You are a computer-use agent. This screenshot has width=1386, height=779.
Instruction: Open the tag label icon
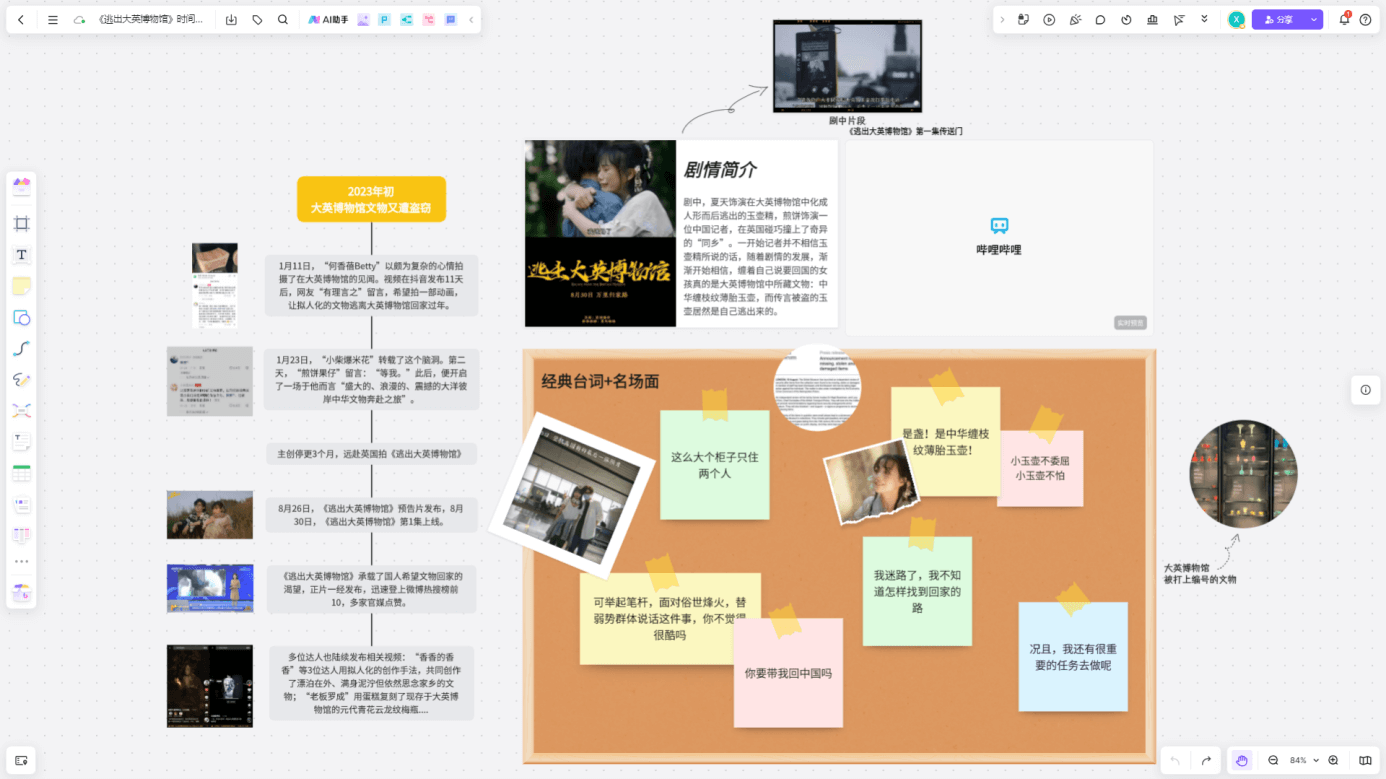click(x=257, y=20)
